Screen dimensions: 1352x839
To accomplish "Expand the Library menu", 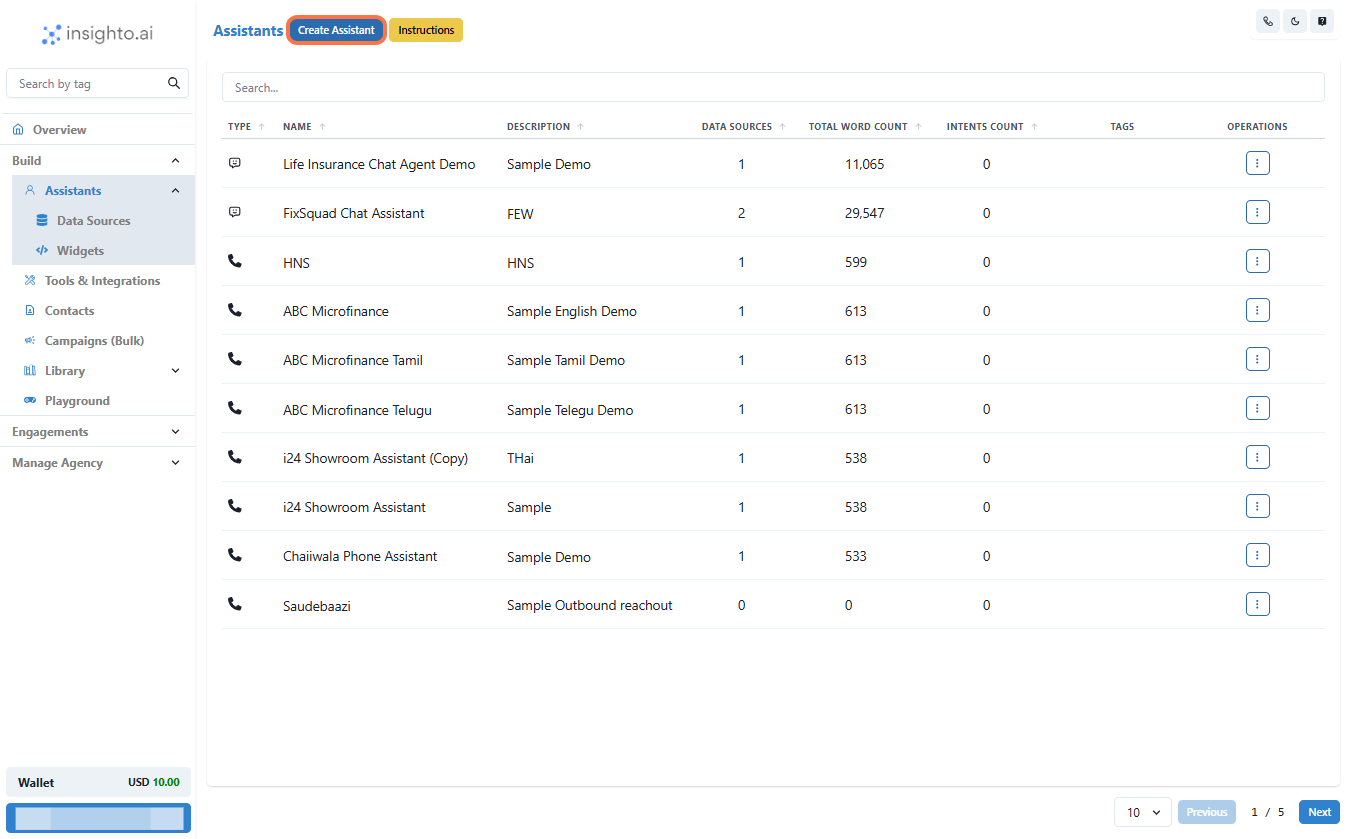I will (176, 371).
